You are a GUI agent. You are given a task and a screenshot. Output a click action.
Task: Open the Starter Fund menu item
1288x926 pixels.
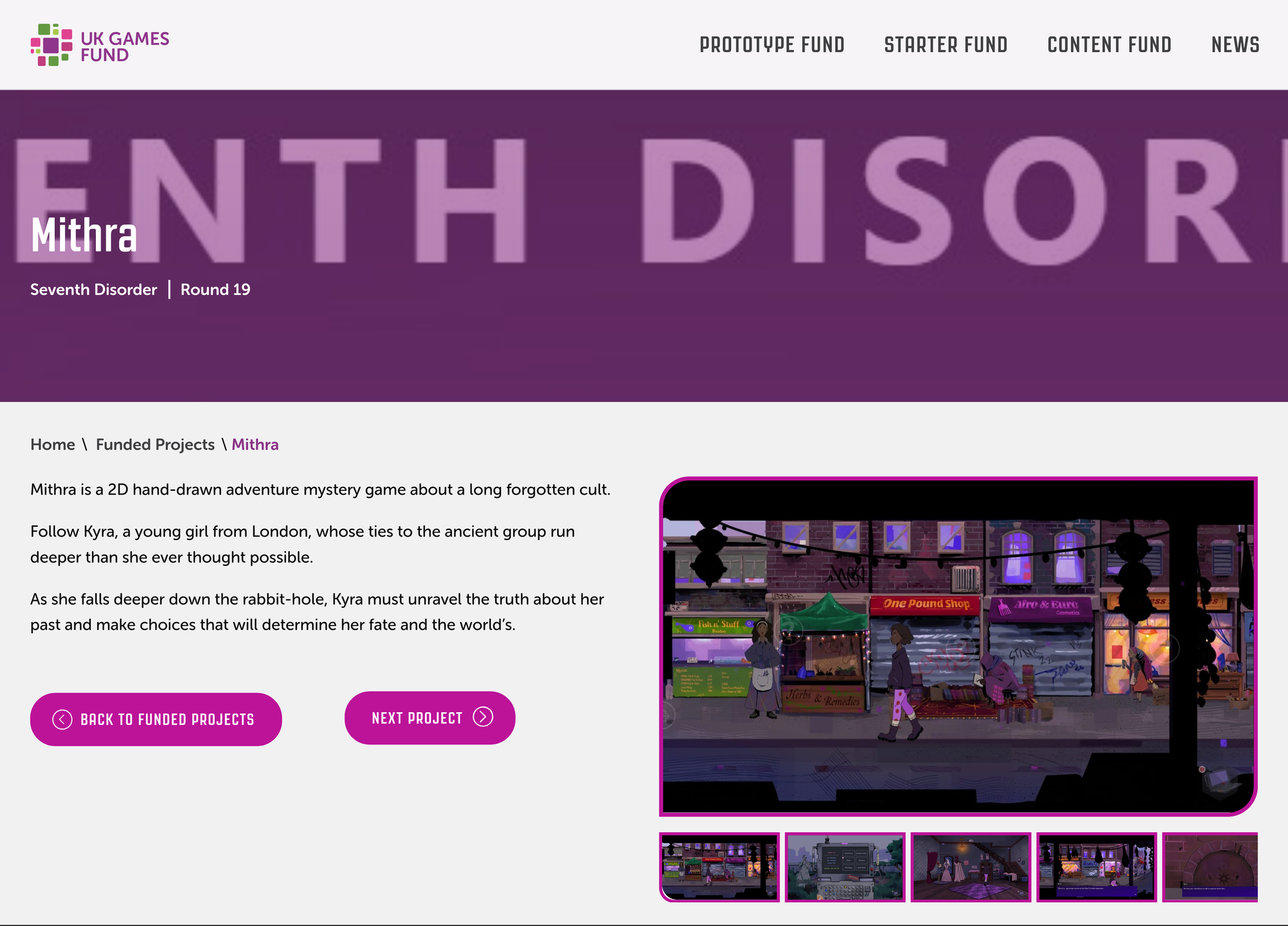(x=946, y=45)
